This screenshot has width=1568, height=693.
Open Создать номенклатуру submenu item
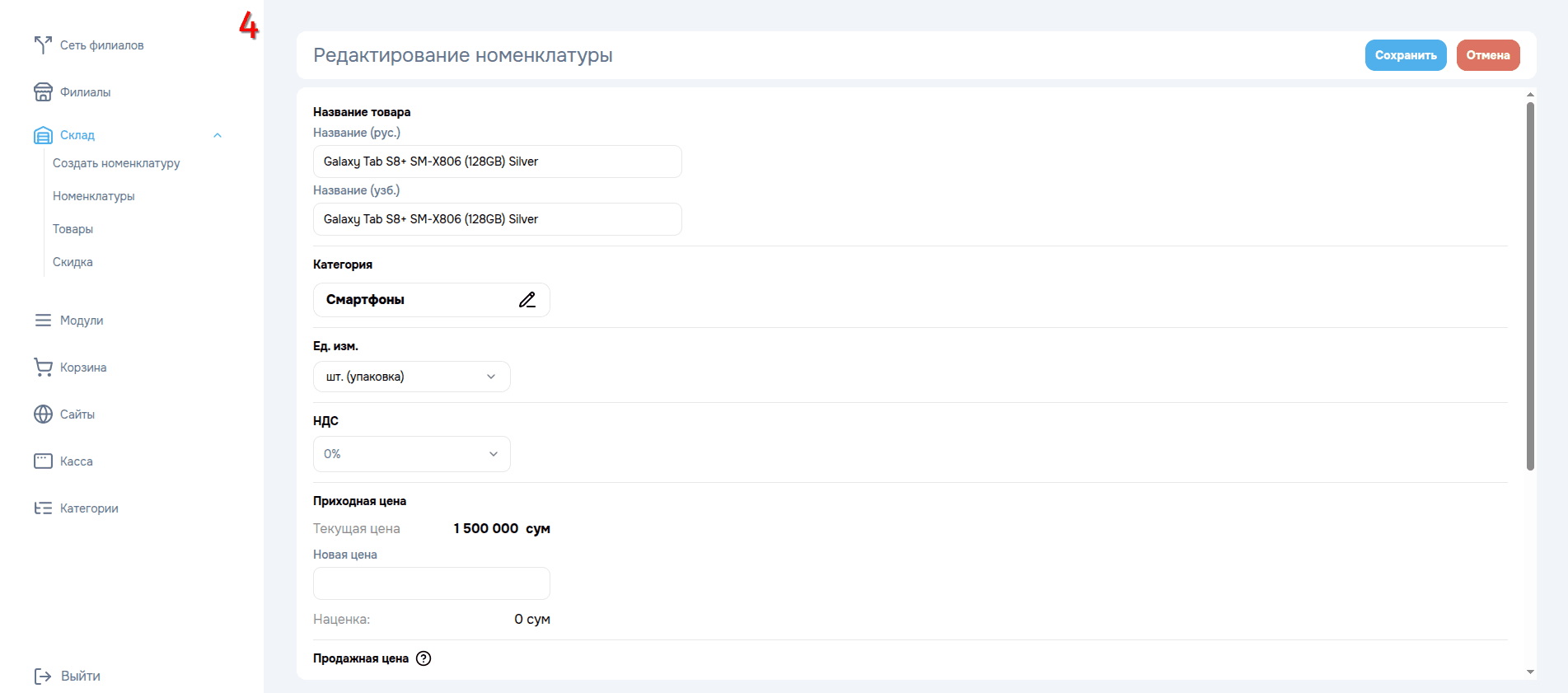point(116,163)
